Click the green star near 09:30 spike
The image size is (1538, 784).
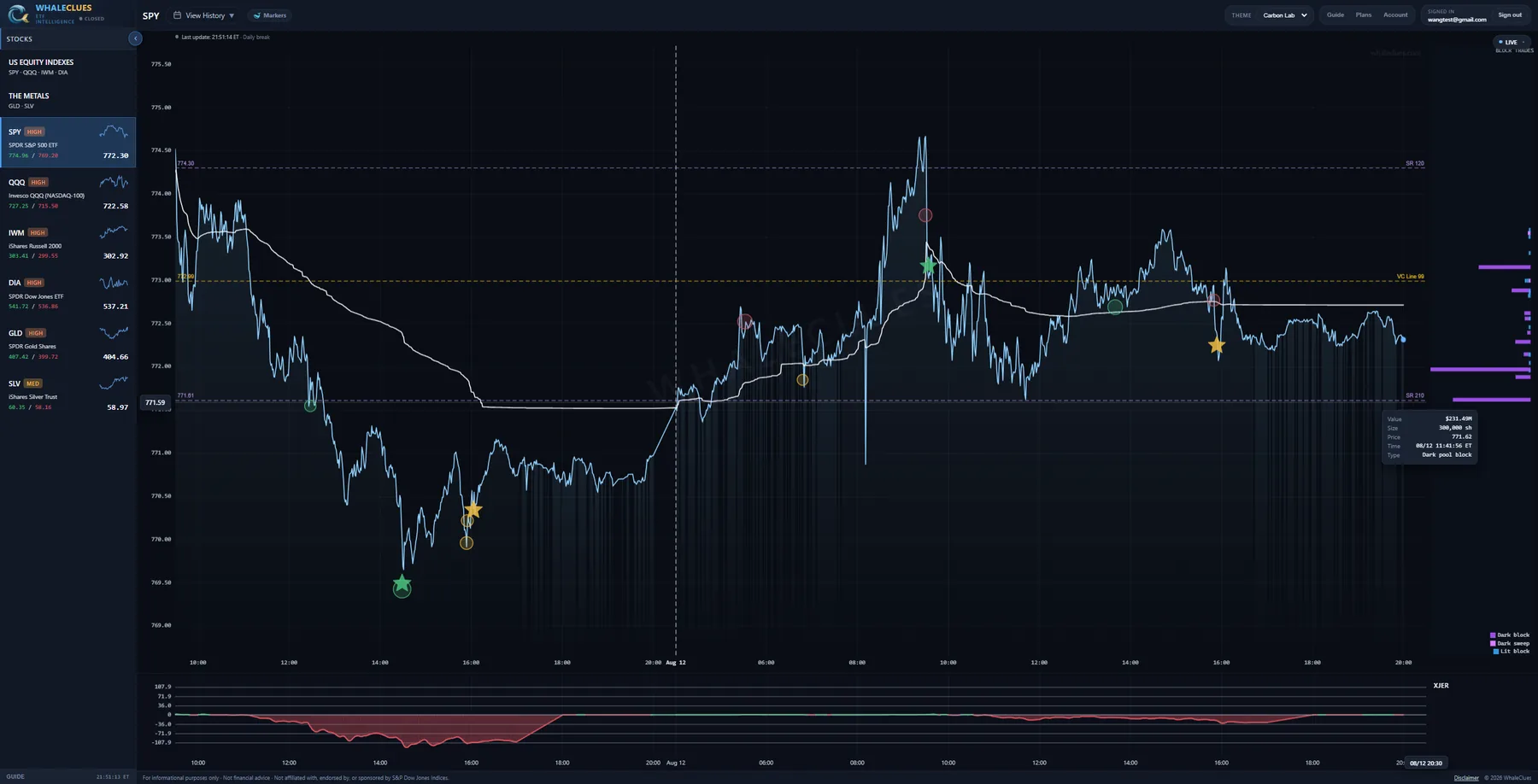928,266
